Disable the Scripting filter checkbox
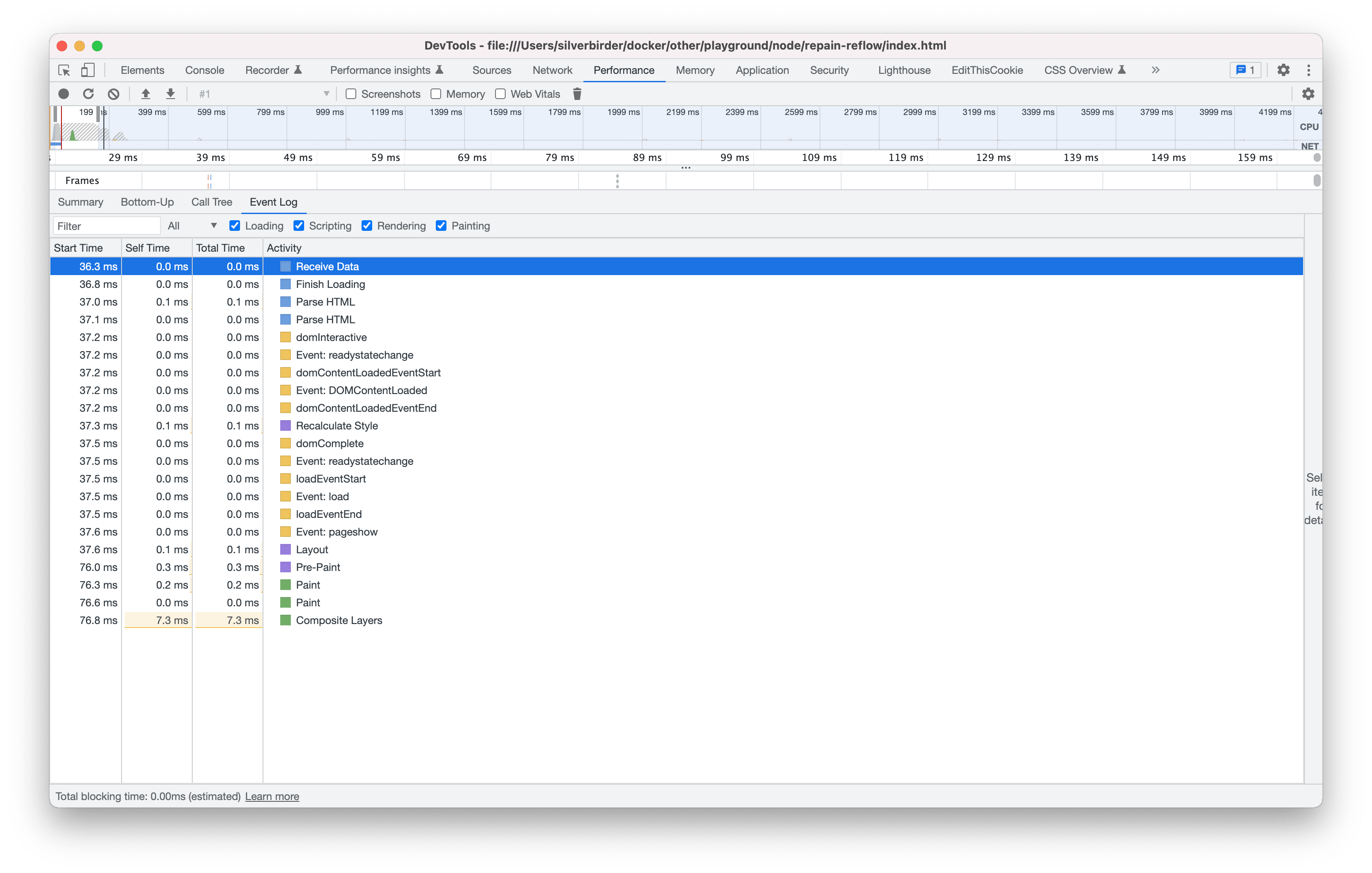Viewport: 1372px width, 873px height. 299,226
